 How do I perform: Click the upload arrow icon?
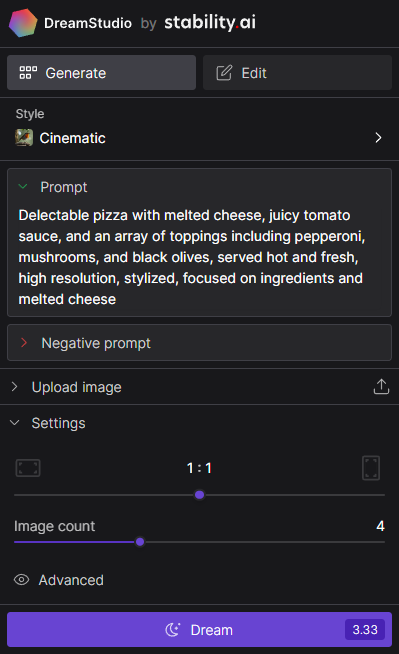[381, 387]
